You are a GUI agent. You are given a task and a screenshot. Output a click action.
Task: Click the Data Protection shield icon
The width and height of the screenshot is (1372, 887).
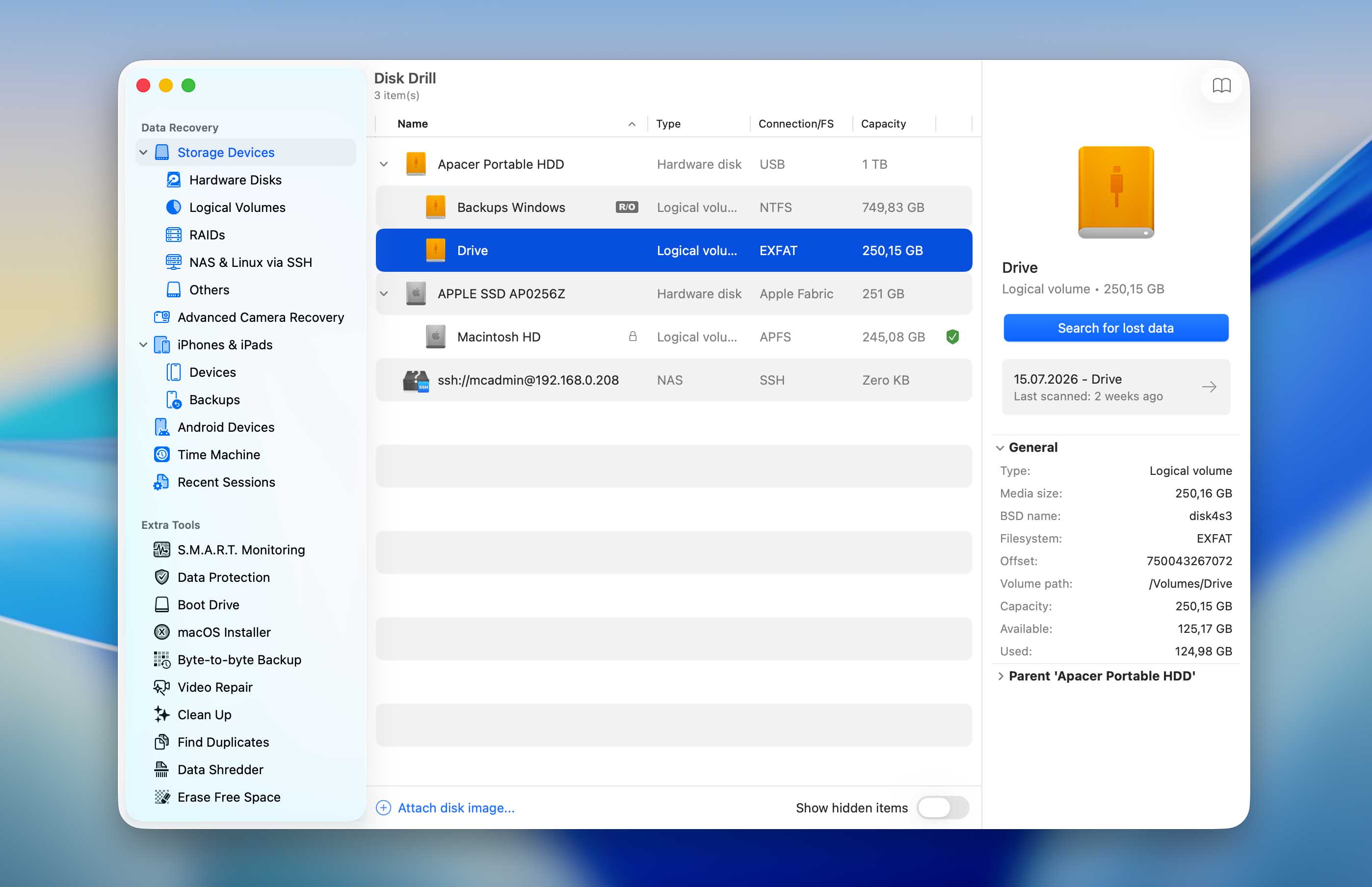(x=162, y=577)
